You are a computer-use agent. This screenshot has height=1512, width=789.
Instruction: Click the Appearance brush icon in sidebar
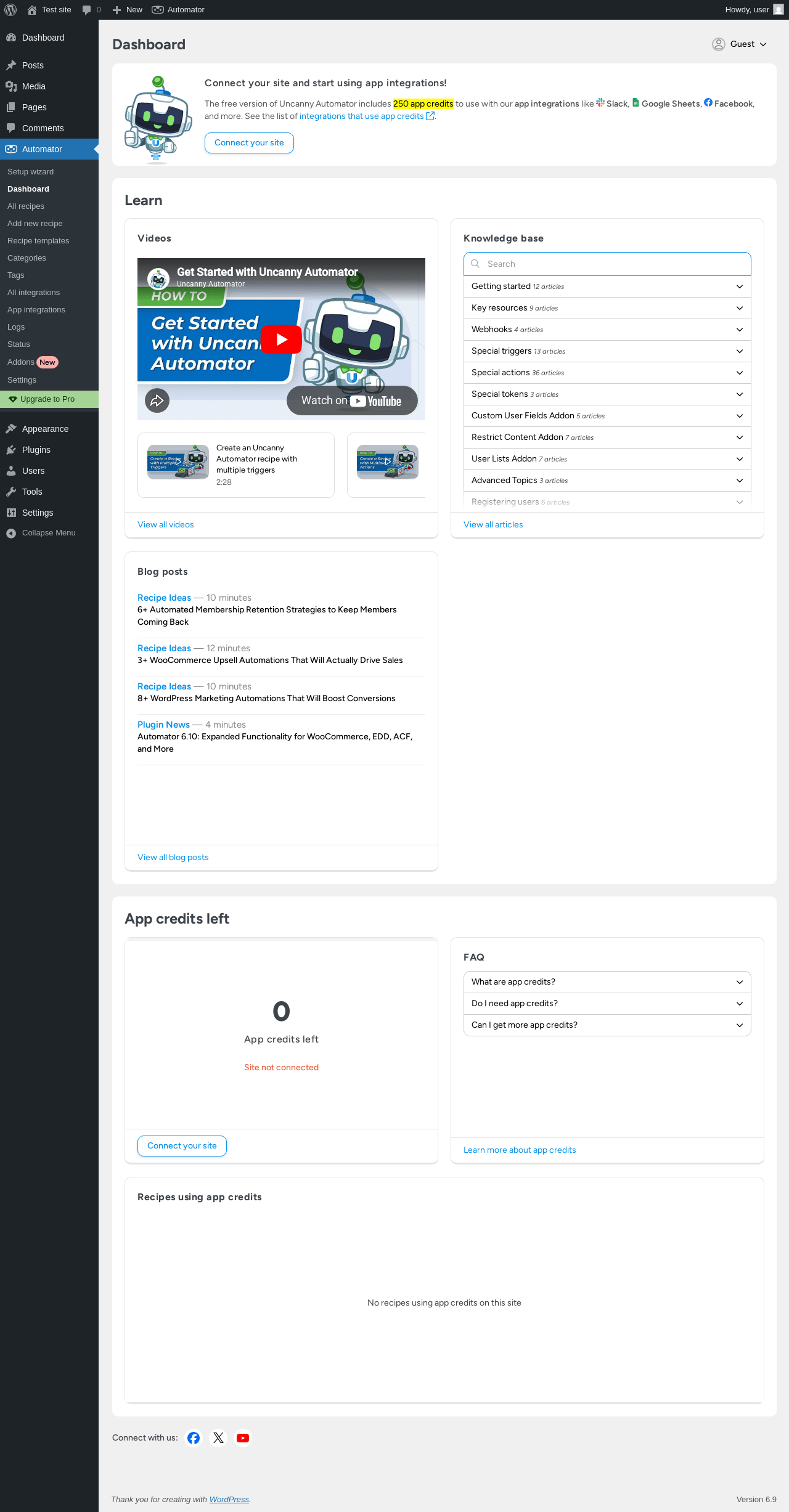[11, 429]
